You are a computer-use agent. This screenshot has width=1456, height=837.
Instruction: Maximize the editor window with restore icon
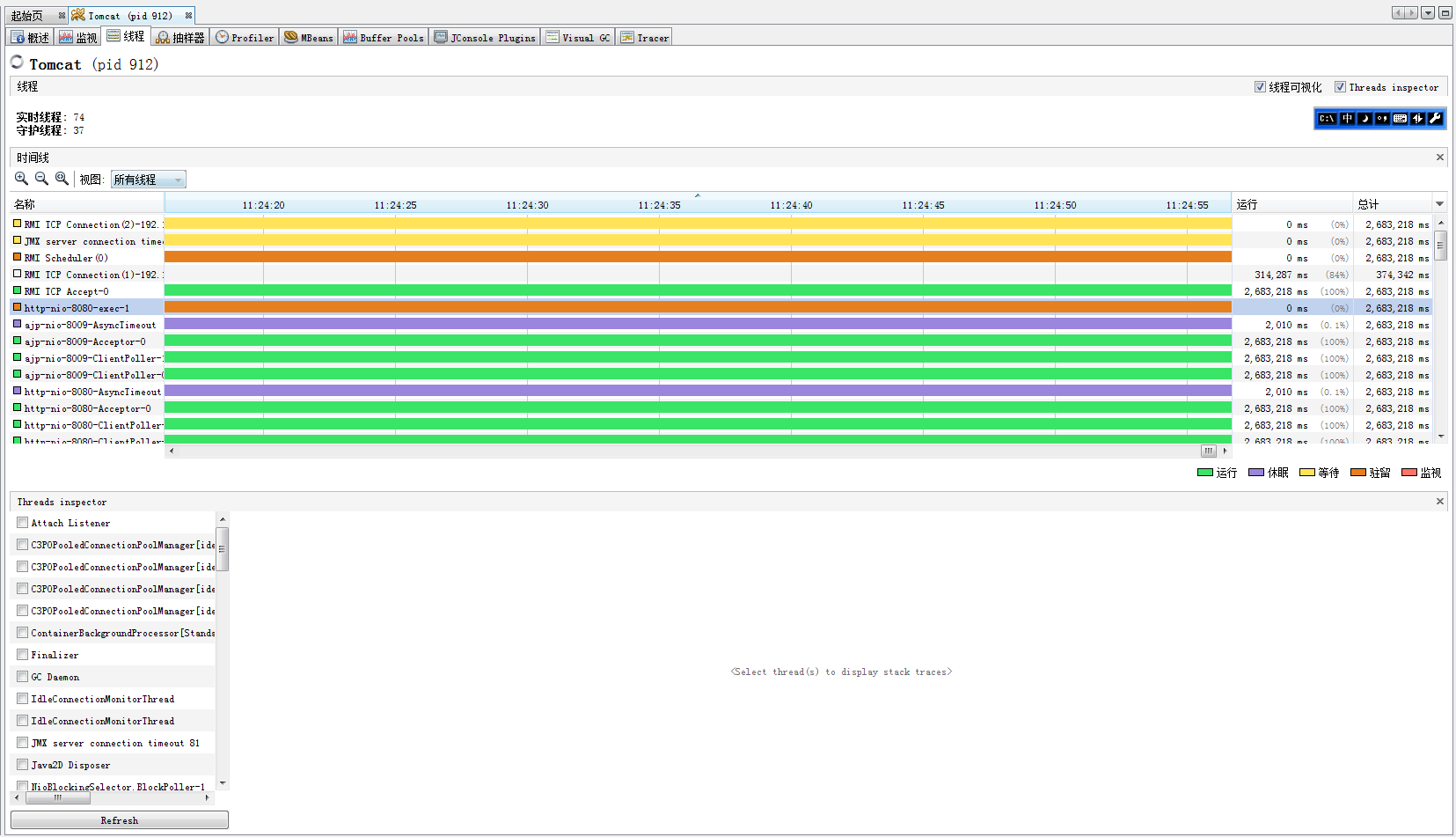(x=1445, y=13)
